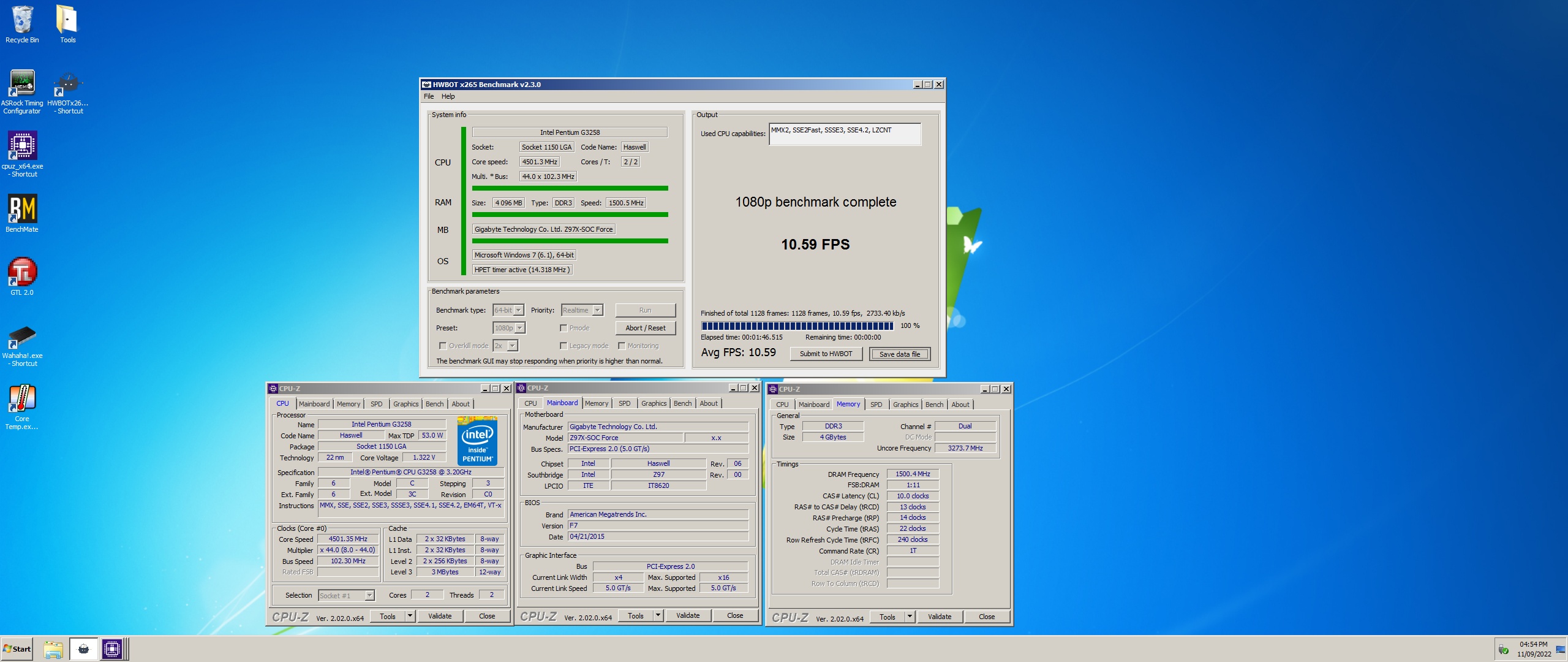This screenshot has width=1568, height=662.
Task: Open the Tools folder on desktop
Action: pos(67,25)
